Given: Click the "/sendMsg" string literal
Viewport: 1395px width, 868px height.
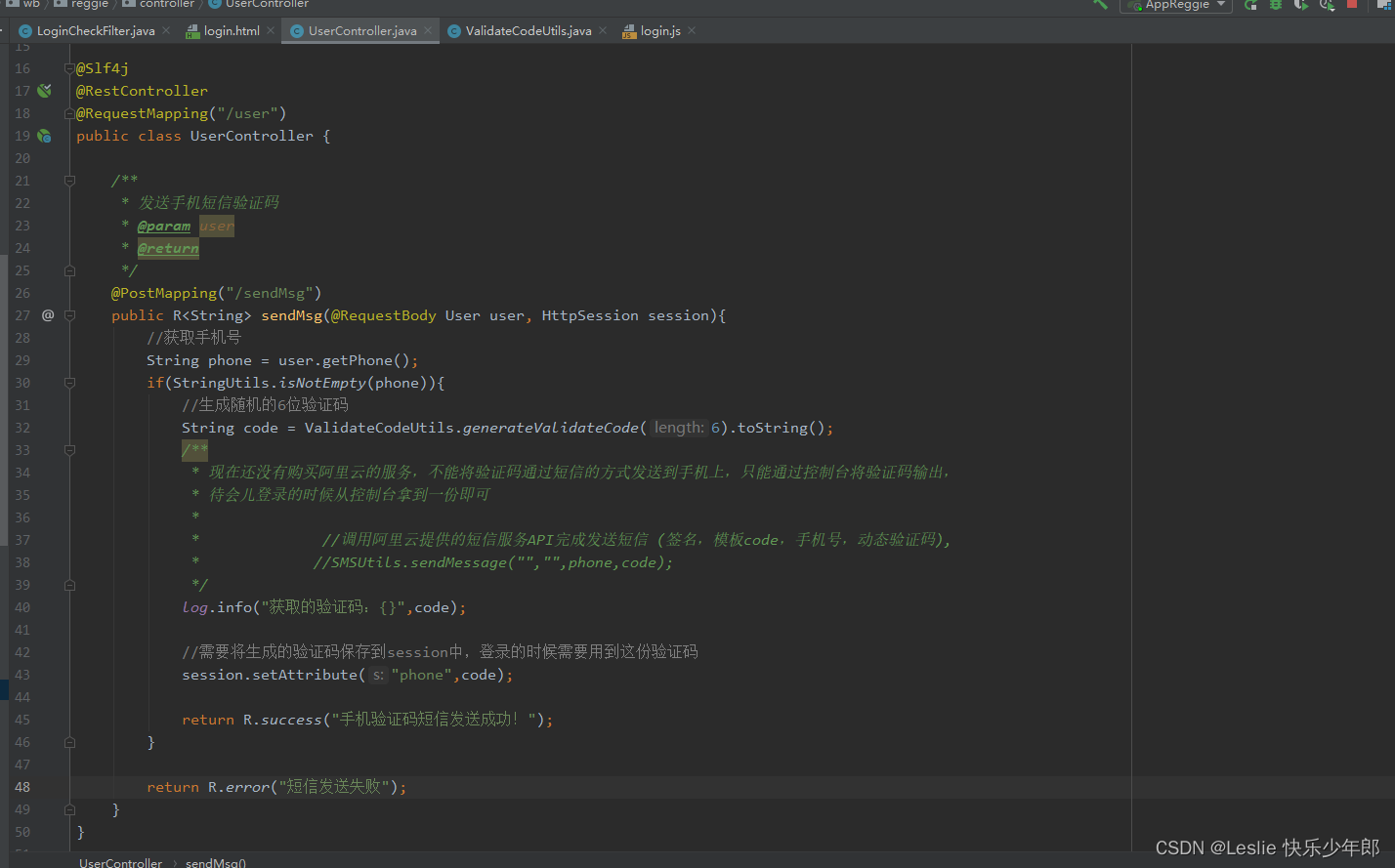Looking at the screenshot, I should [270, 293].
